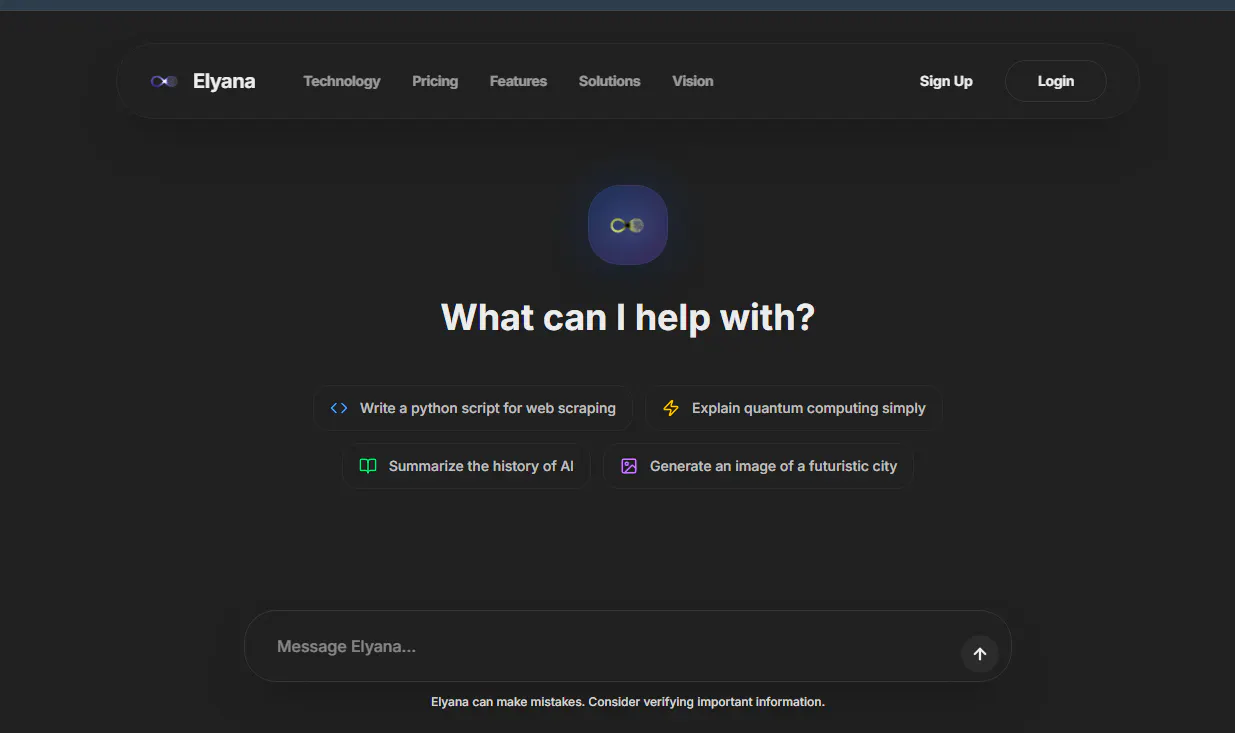This screenshot has height=733, width=1235.
Task: Click the green open book icon
Action: [x=368, y=466]
